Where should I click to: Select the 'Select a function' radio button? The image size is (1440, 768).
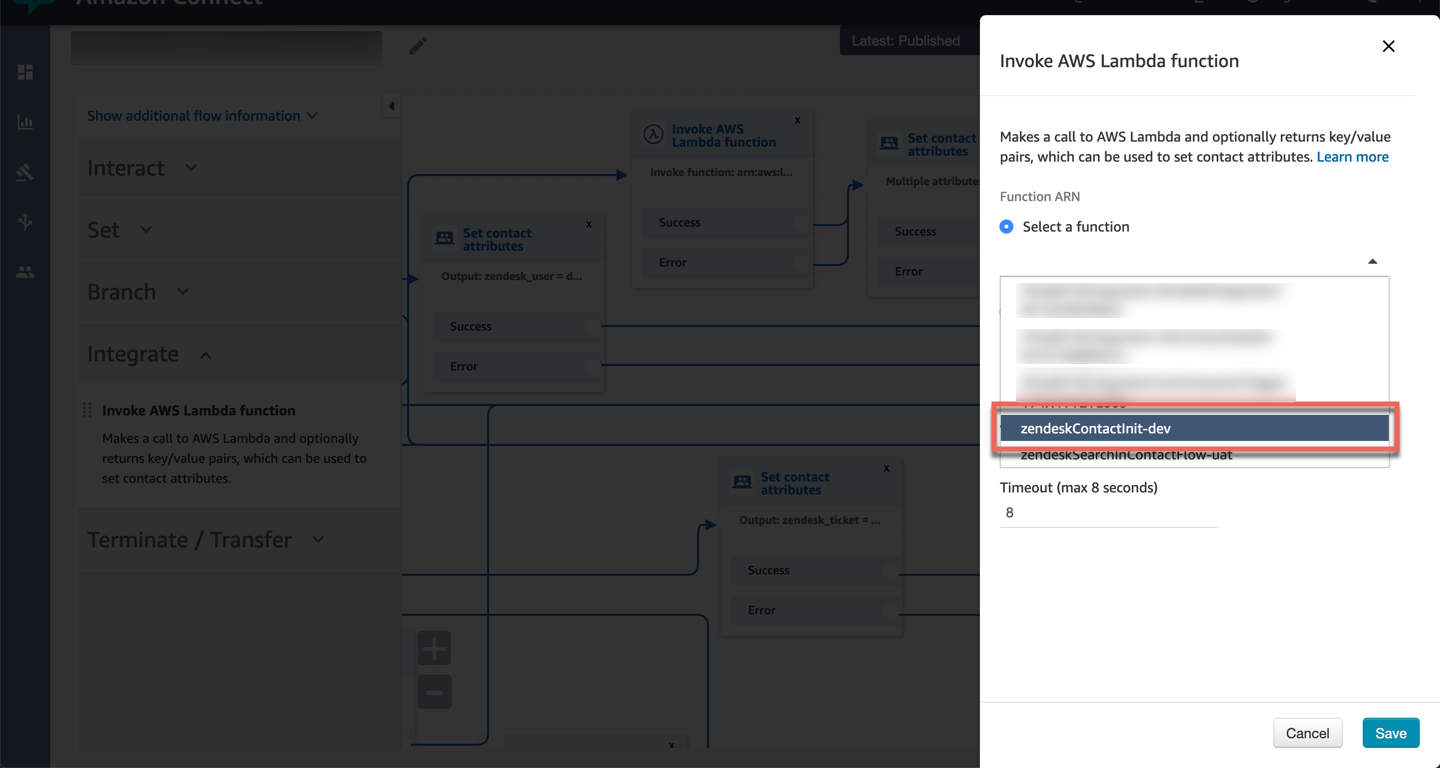(x=1007, y=227)
